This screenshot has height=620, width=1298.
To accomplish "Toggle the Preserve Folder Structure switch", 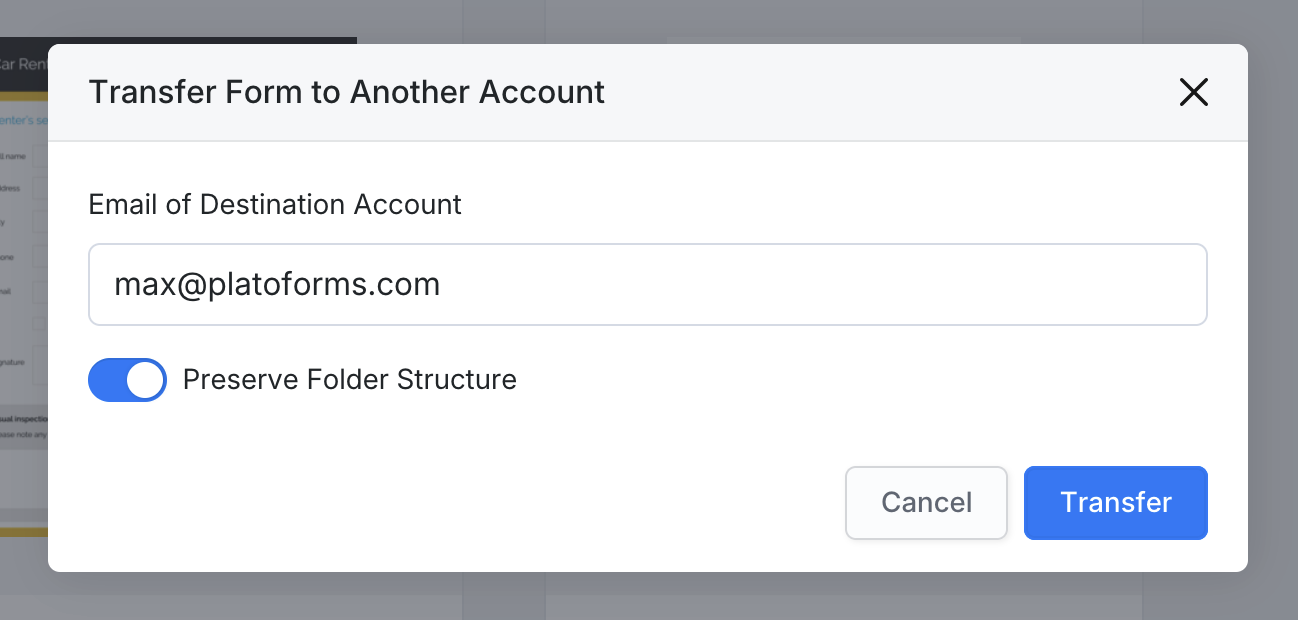I will 127,380.
